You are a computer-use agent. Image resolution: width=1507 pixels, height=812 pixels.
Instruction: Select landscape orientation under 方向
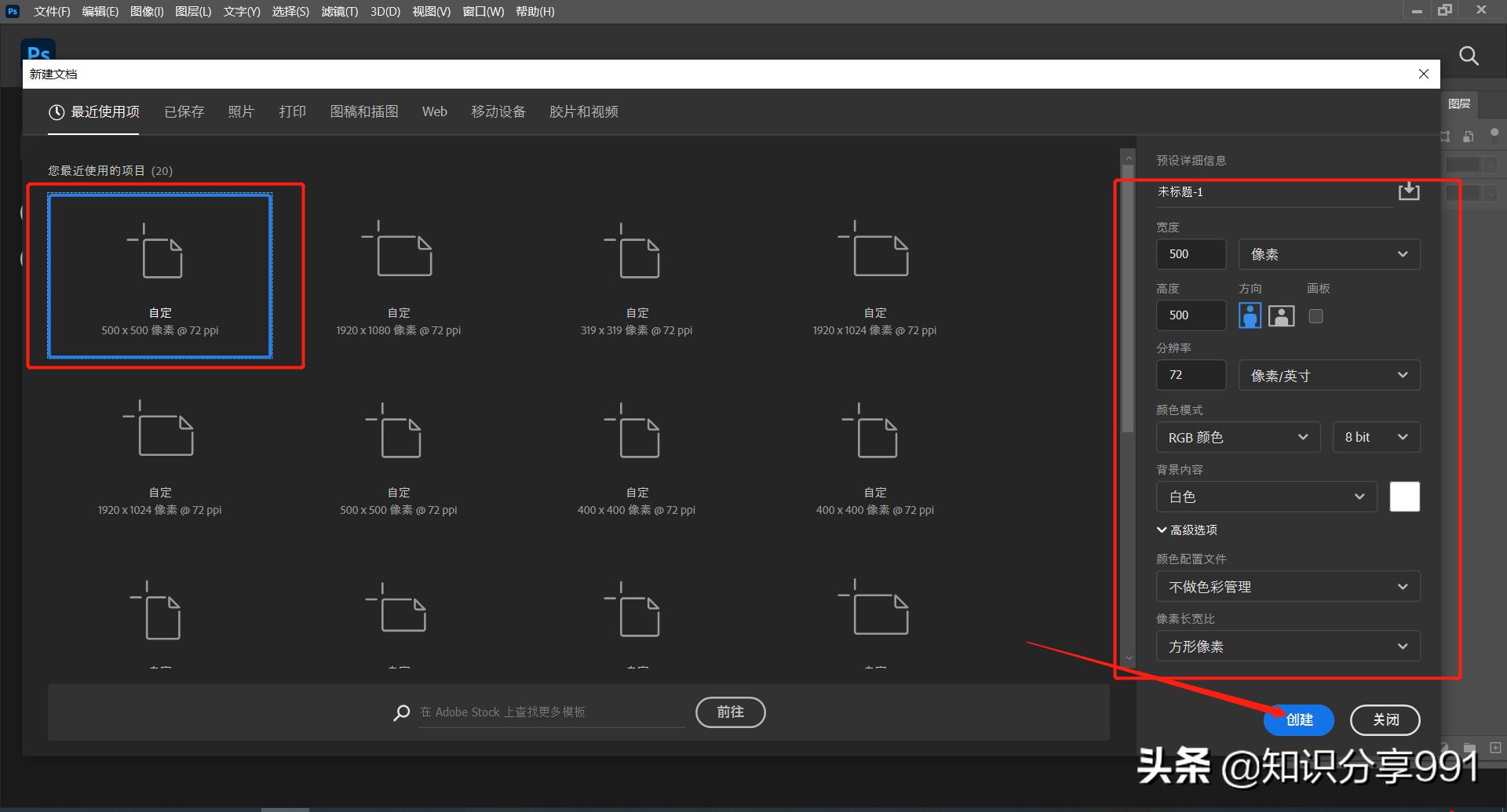point(1281,315)
